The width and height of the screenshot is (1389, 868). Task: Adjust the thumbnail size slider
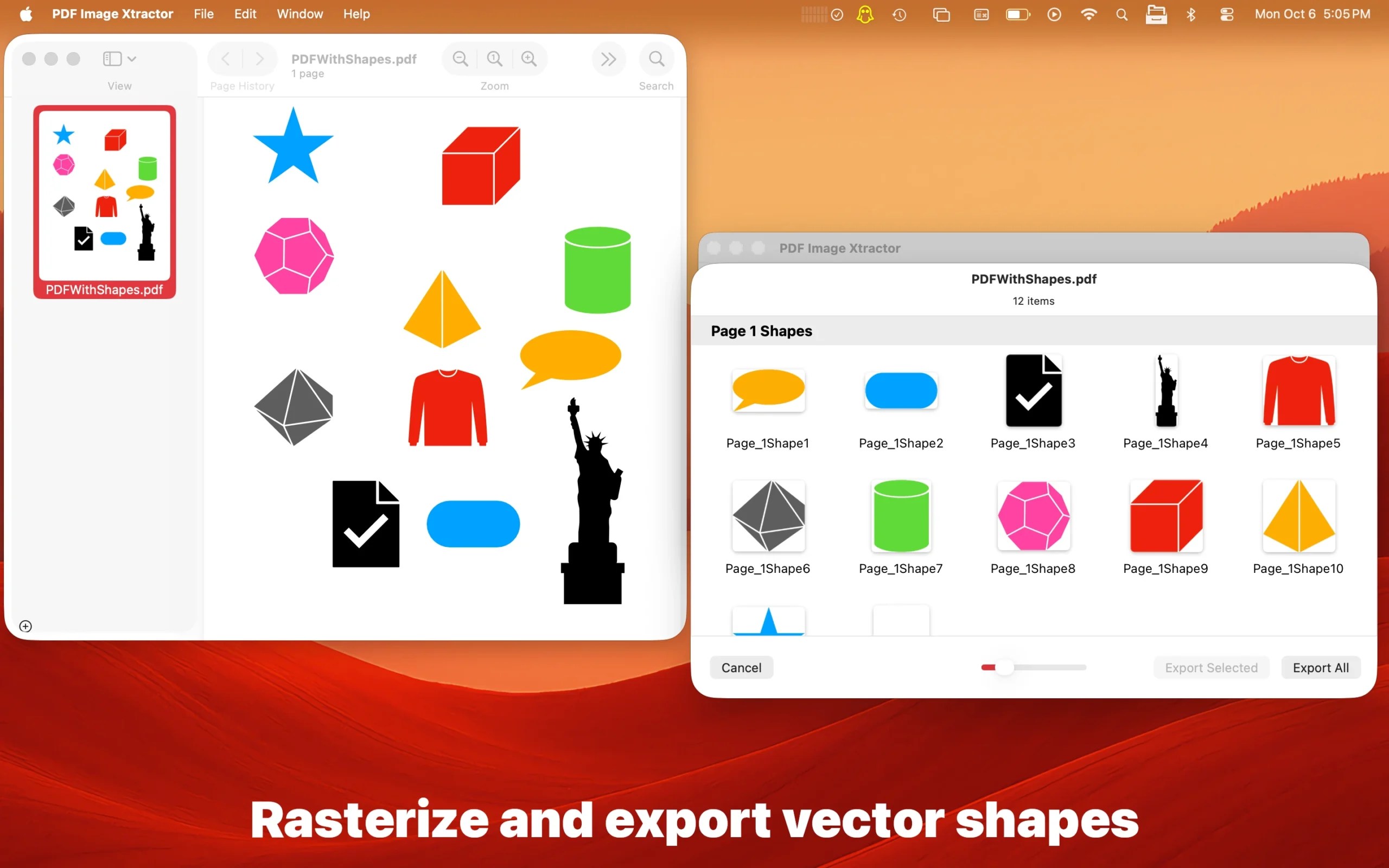click(1003, 667)
